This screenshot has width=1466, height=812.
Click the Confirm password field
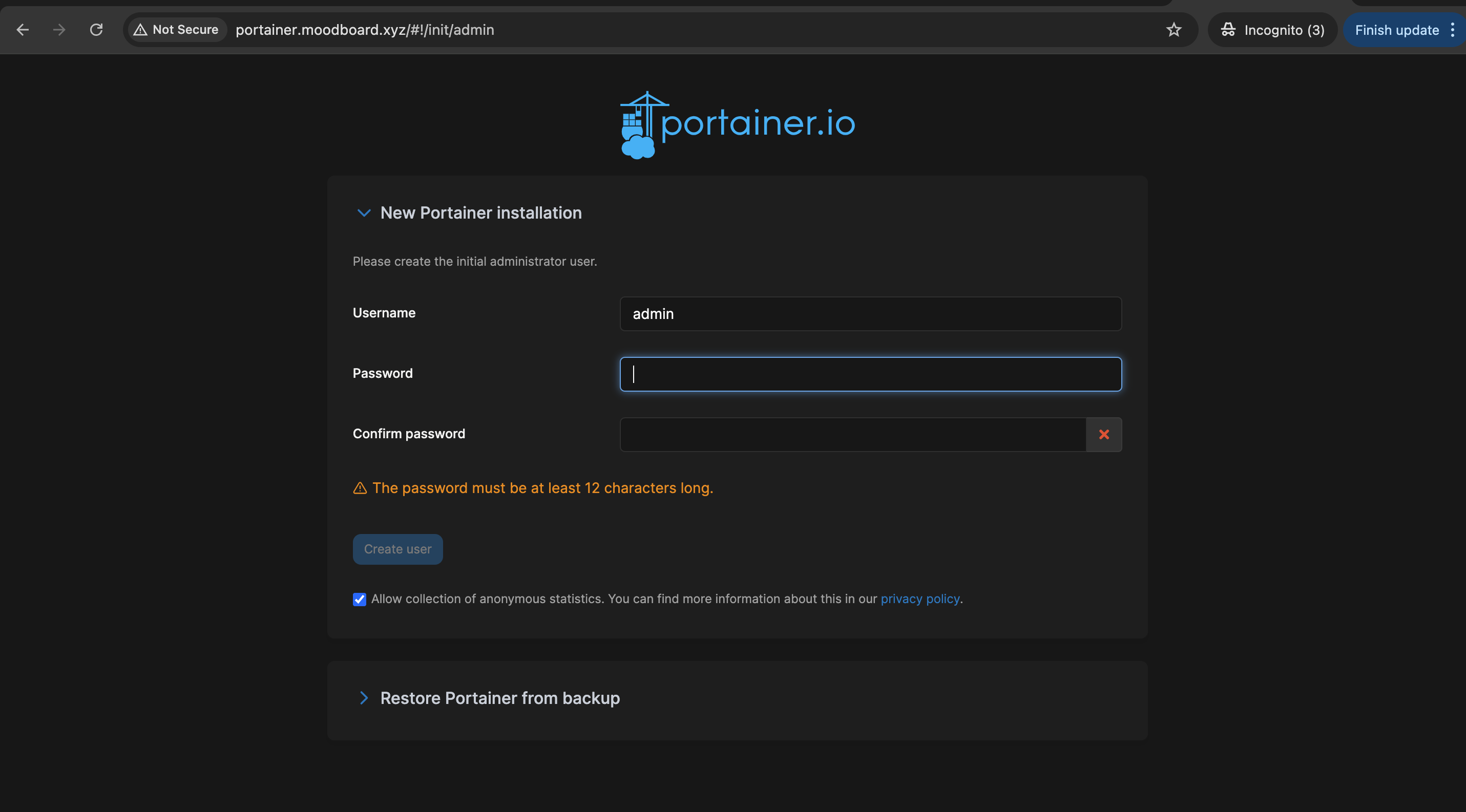(x=852, y=435)
